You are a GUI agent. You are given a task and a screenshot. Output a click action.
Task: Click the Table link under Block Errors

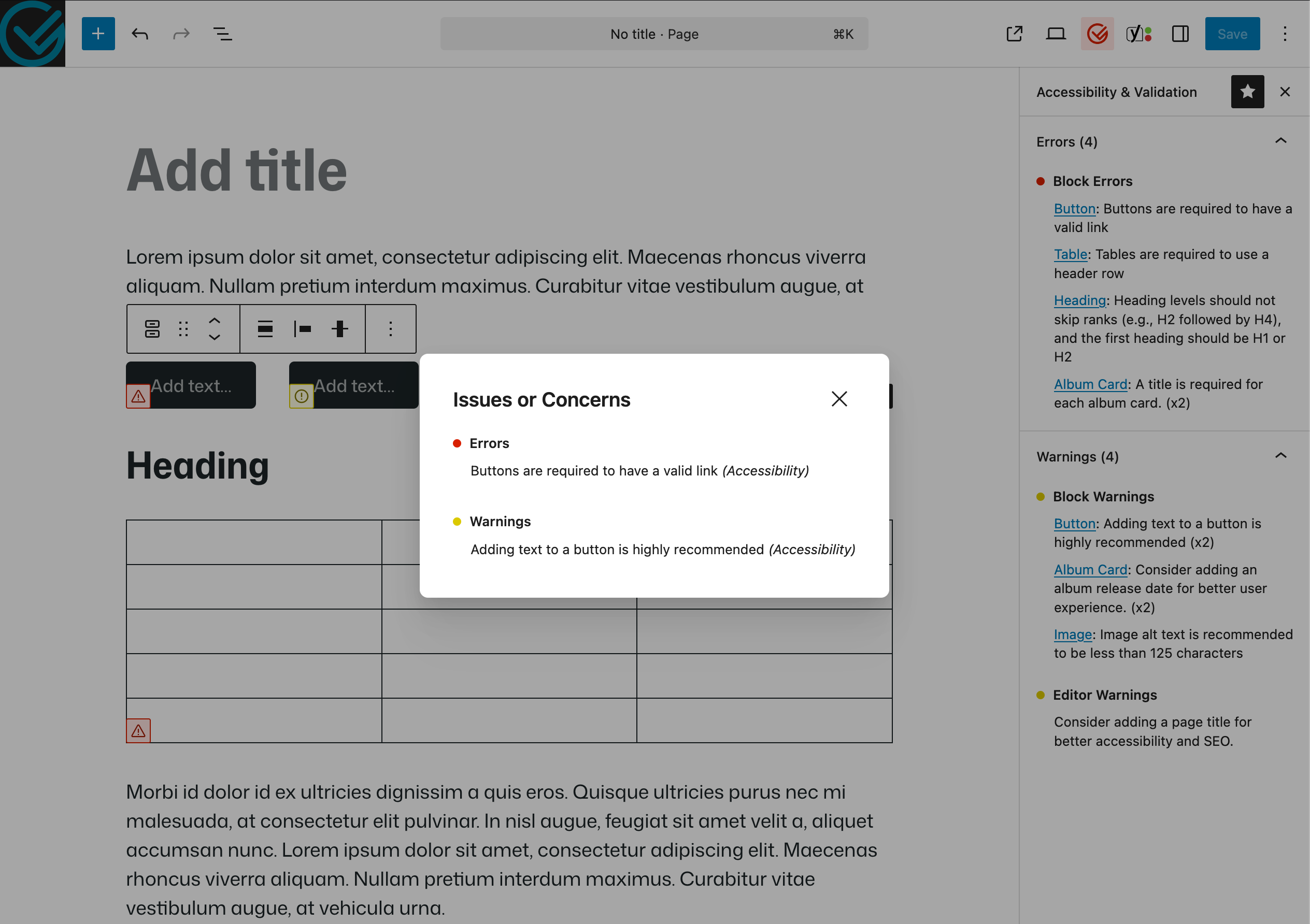(x=1070, y=254)
